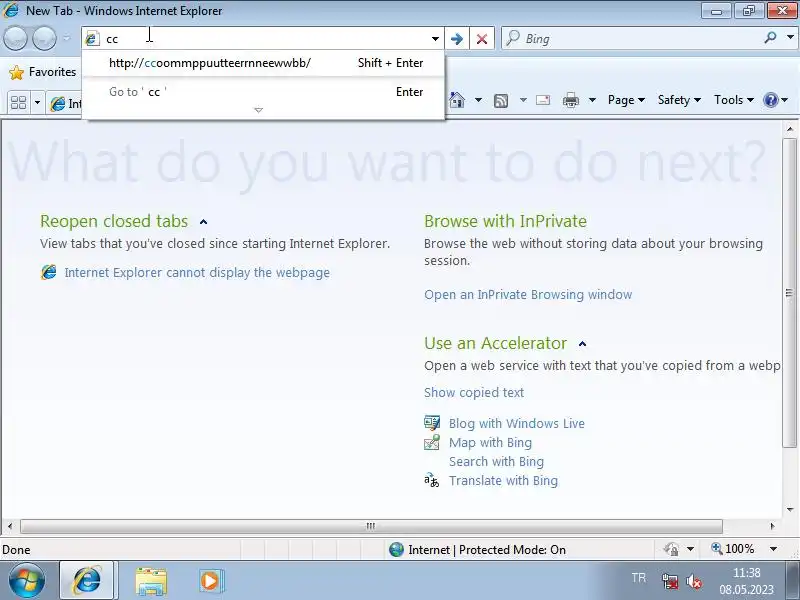Click the TR language indicator

click(638, 578)
